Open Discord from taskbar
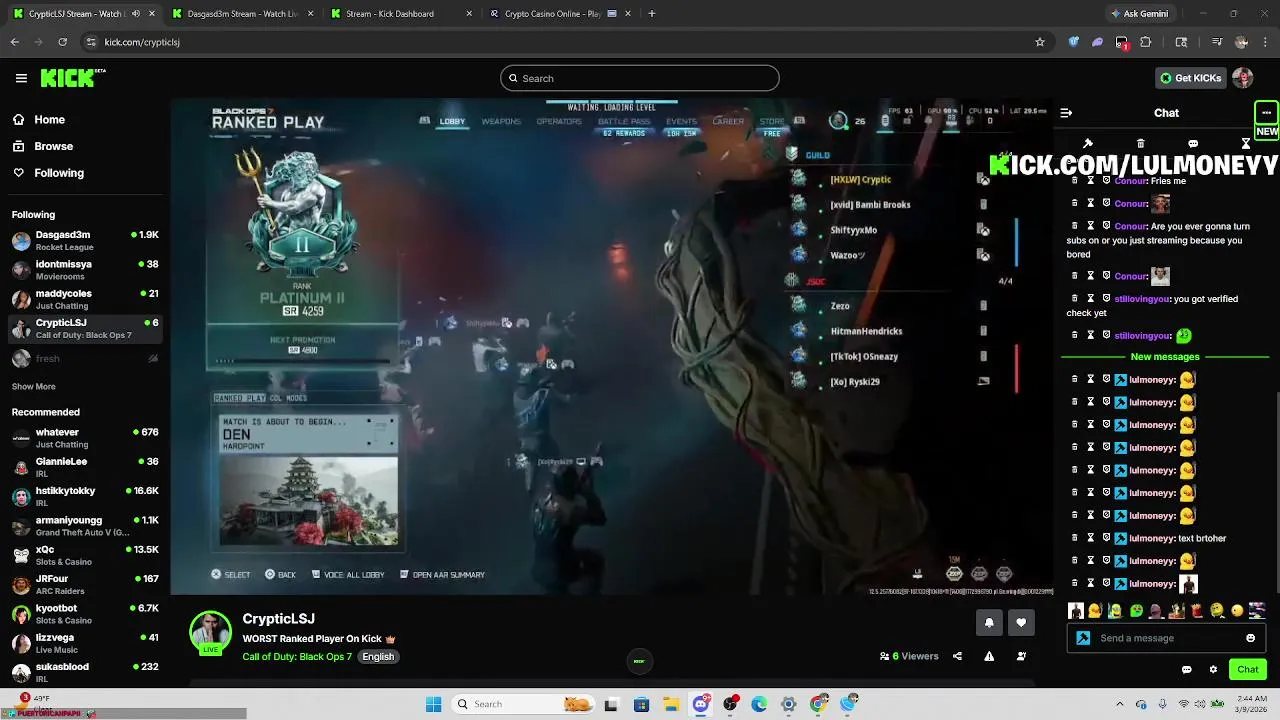The image size is (1280, 720). click(x=701, y=704)
